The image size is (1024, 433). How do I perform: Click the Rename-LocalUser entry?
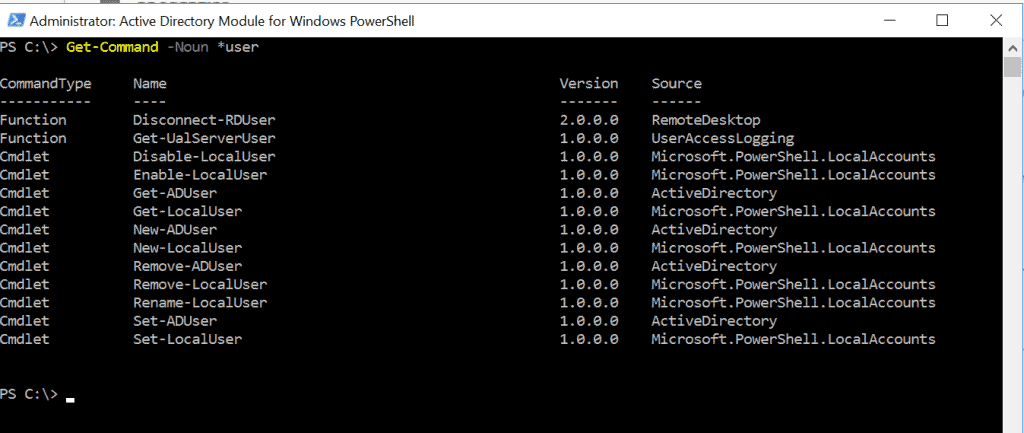tap(200, 303)
